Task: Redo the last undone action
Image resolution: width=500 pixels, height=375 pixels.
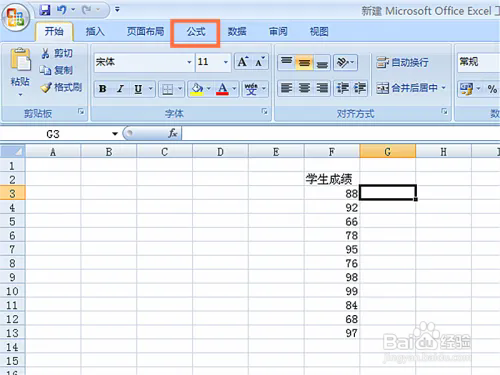Action: [x=87, y=10]
